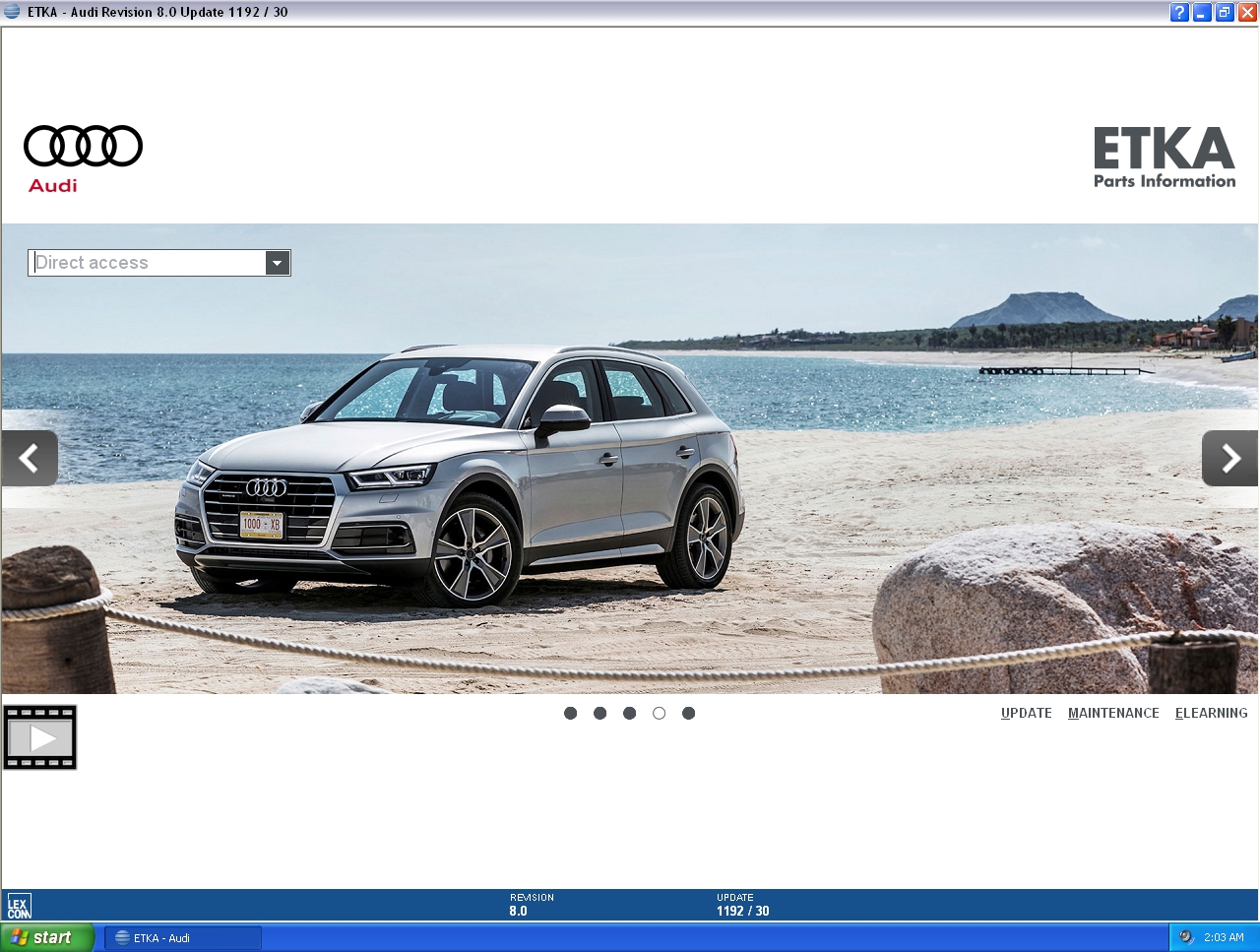This screenshot has height=952, width=1260.
Task: Open the Windows Start menu
Action: (47, 937)
